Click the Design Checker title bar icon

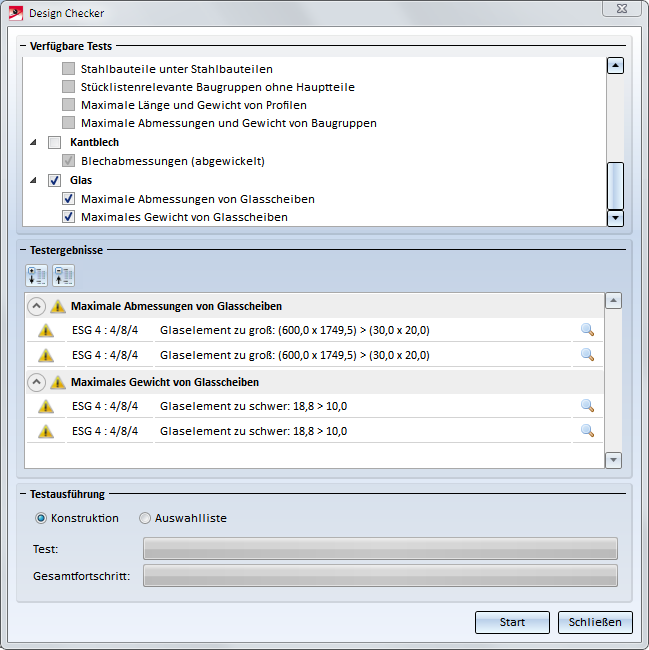(x=16, y=13)
